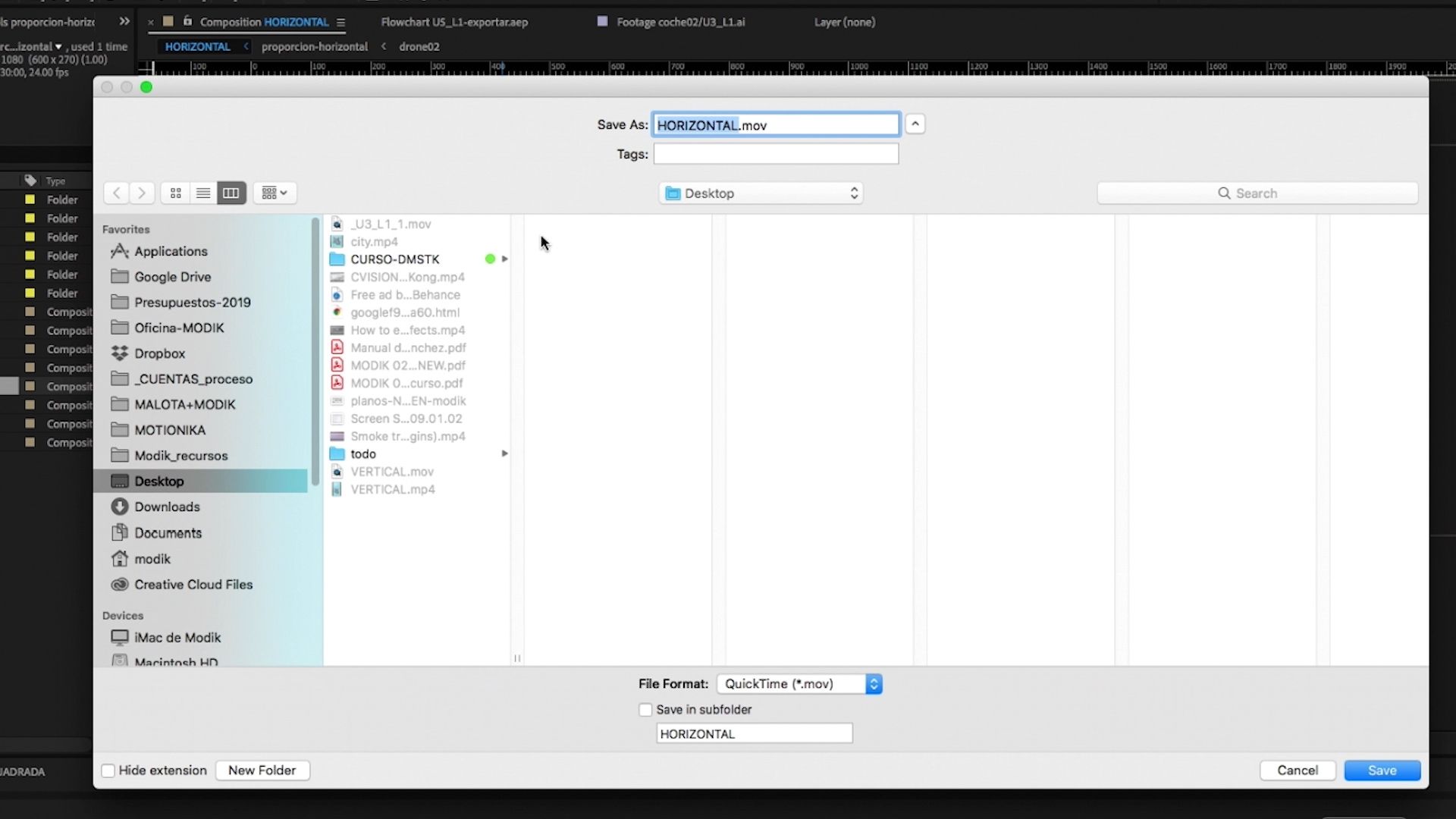This screenshot has height=819, width=1456.
Task: Select column view button
Action: [231, 193]
